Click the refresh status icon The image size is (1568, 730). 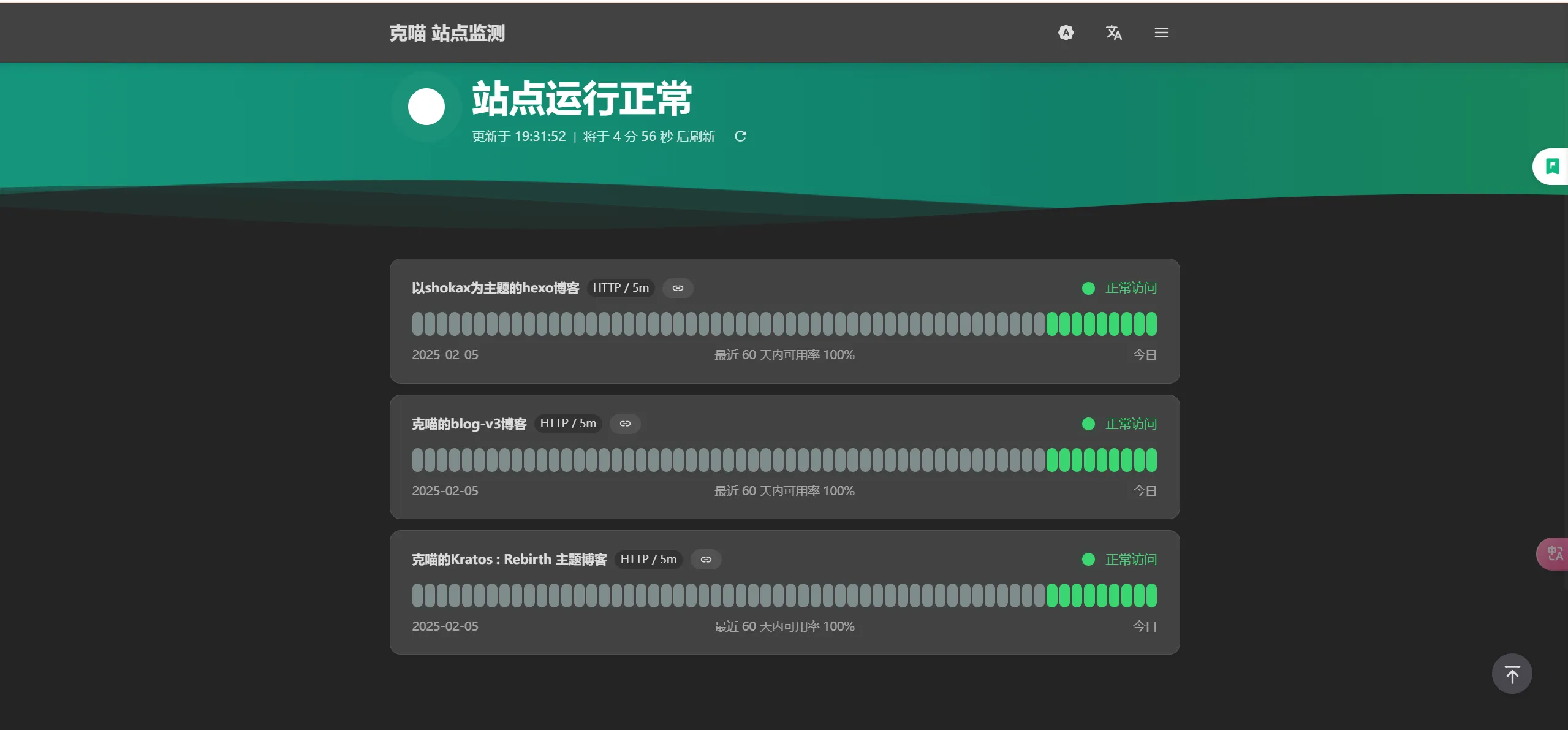pyautogui.click(x=740, y=136)
